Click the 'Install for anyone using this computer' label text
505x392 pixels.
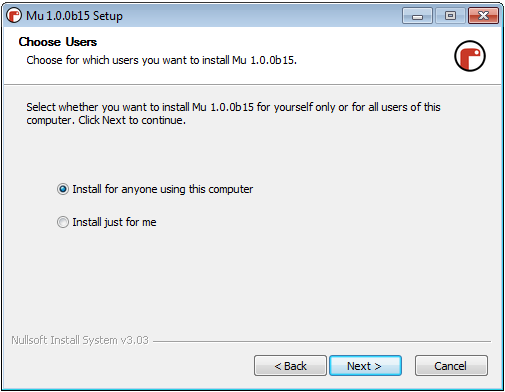click(x=163, y=189)
